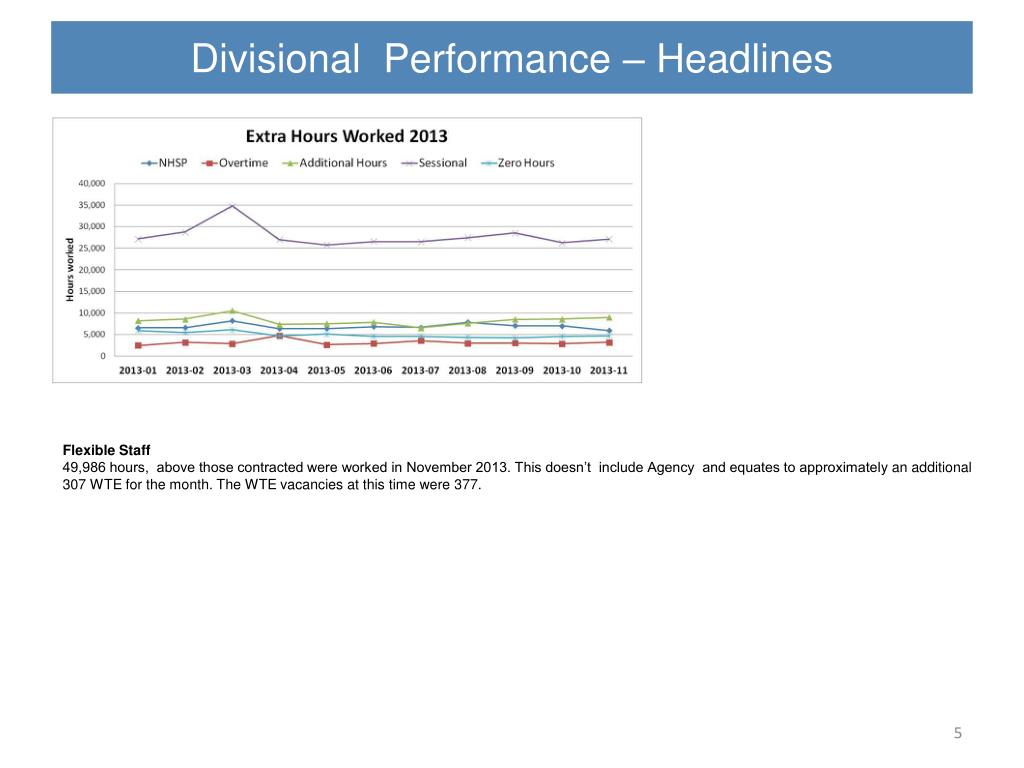Click the 30,000 y-axis value
1024x768 pixels.
(x=91, y=227)
